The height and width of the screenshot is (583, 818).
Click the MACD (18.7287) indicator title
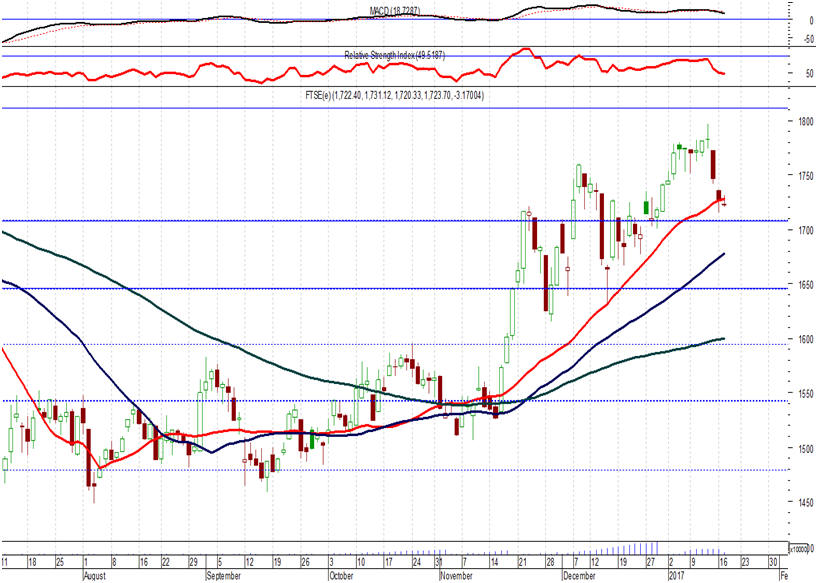coord(394,10)
